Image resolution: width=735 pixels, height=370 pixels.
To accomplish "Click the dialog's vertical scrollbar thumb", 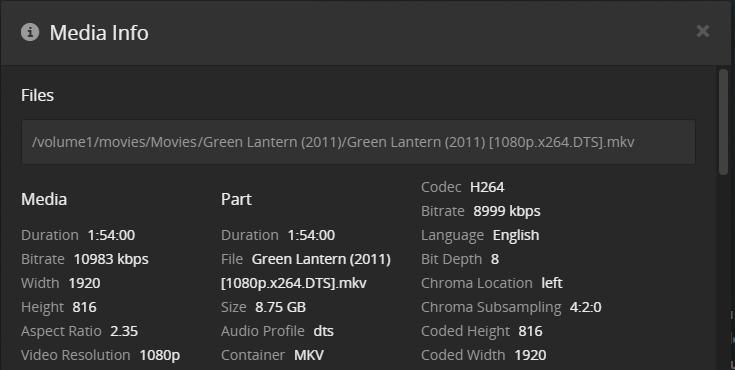I will pos(723,122).
